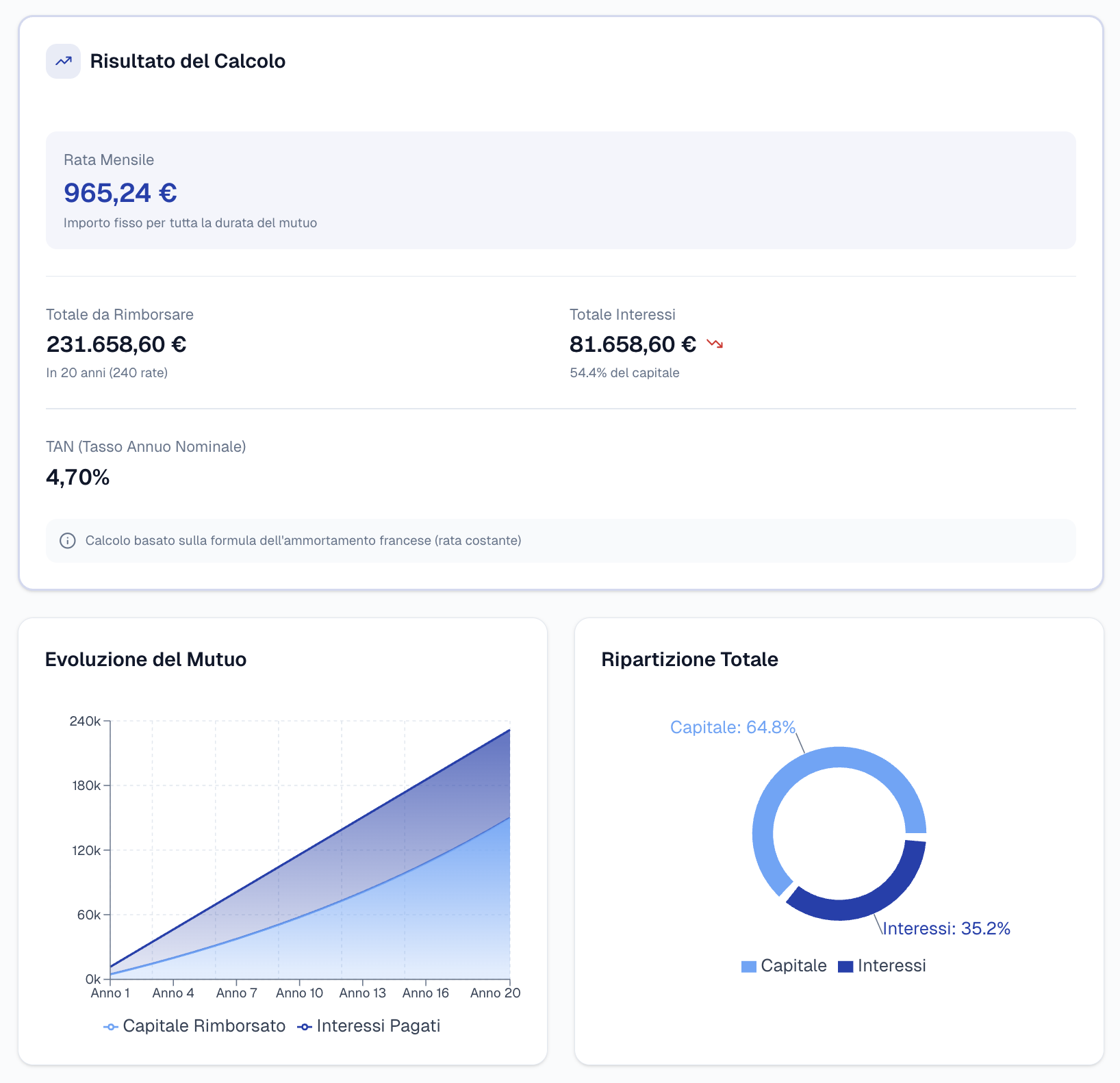Click the Anno 20 label on the x-axis

tap(495, 993)
